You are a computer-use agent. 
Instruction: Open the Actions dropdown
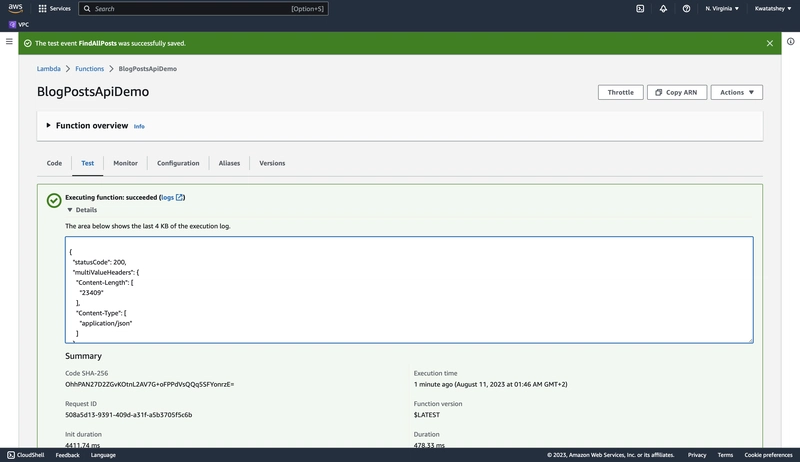(737, 92)
